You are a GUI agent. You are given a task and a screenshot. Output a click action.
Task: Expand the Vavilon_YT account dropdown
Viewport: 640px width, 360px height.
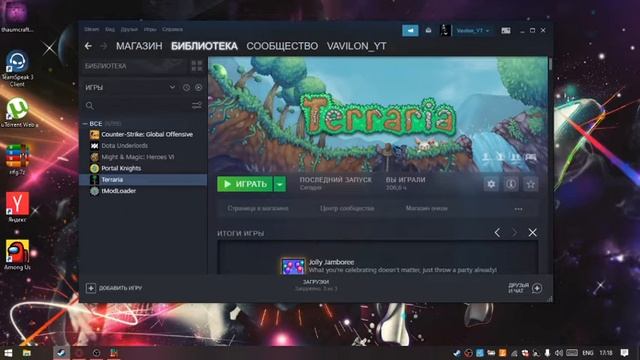pos(473,31)
